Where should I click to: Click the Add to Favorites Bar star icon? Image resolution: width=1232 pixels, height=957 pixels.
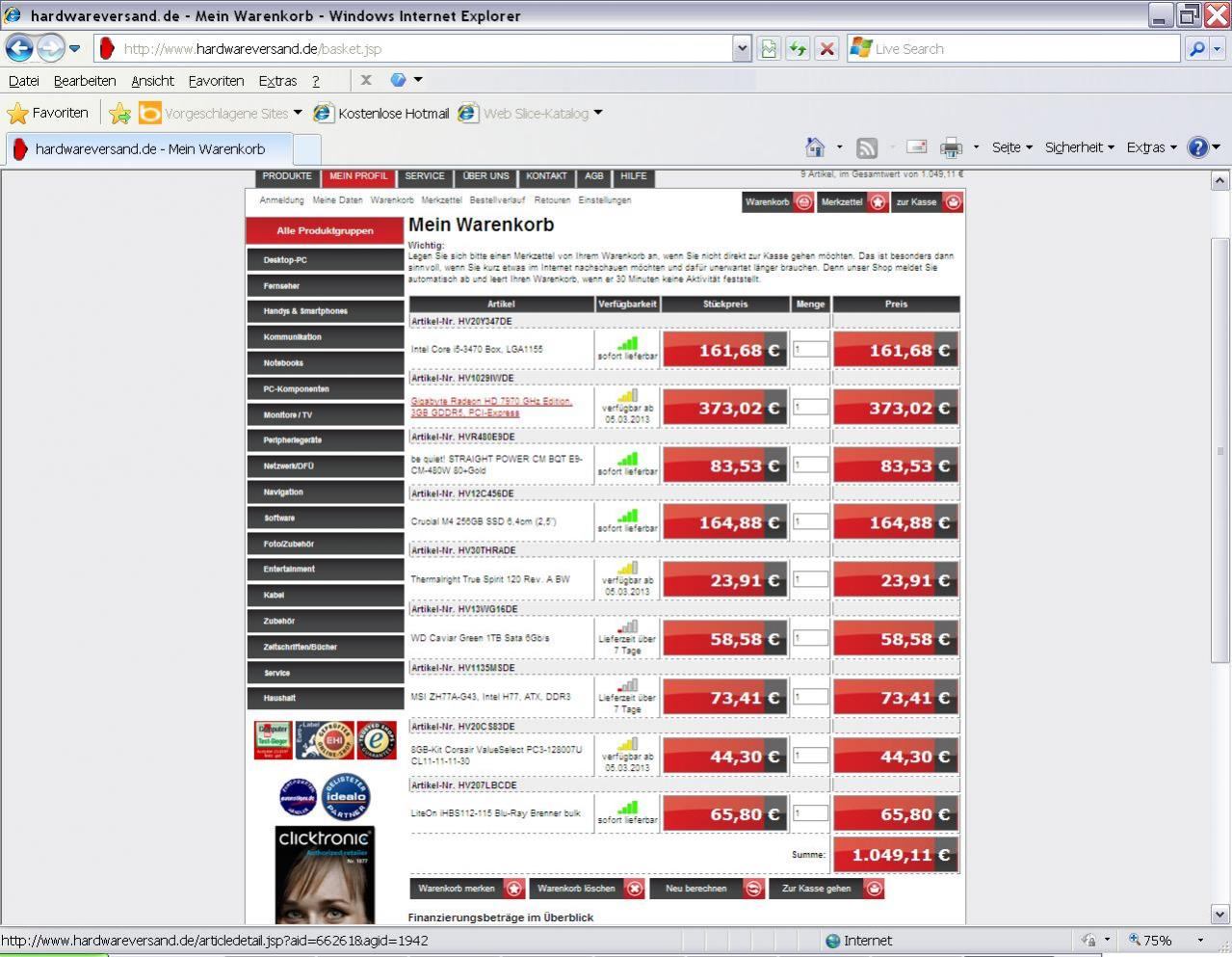pos(120,114)
